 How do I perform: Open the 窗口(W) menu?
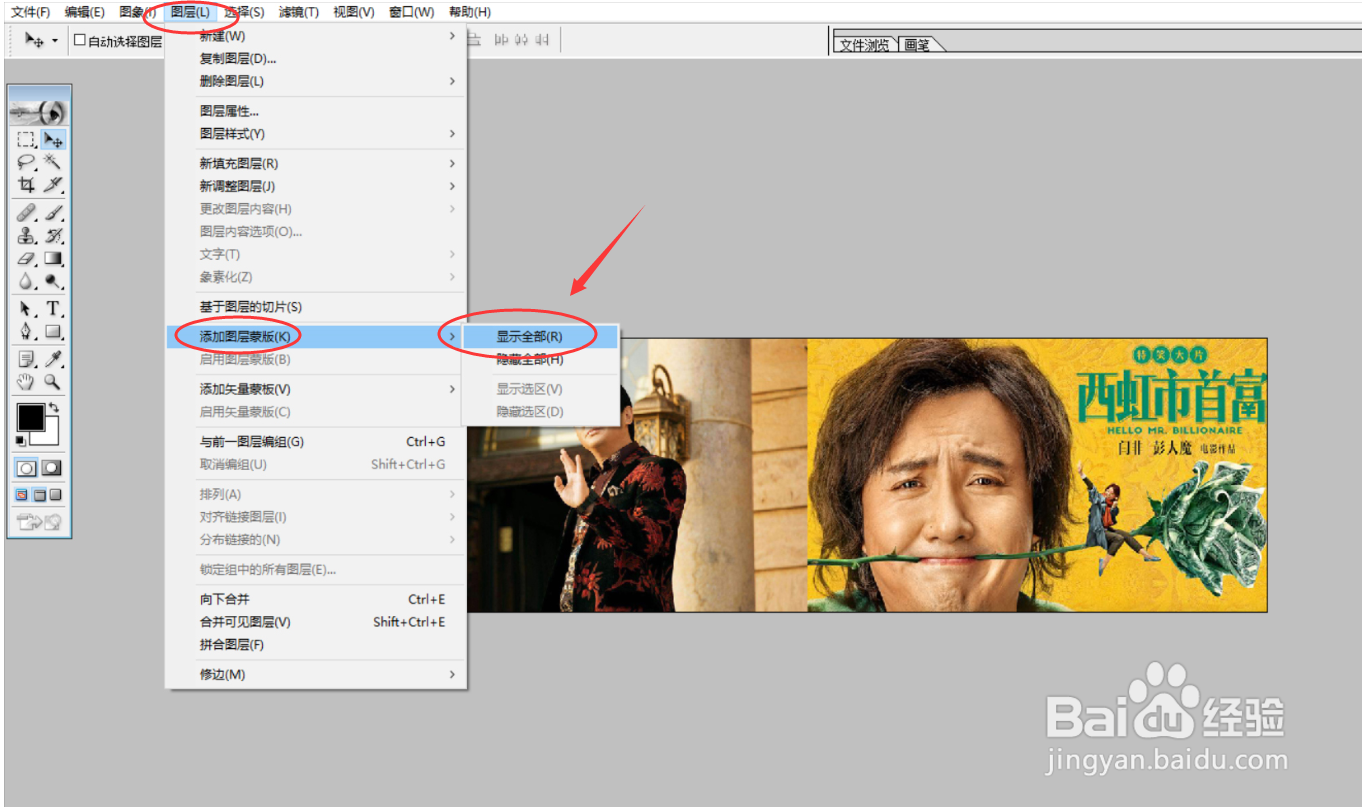(x=412, y=12)
